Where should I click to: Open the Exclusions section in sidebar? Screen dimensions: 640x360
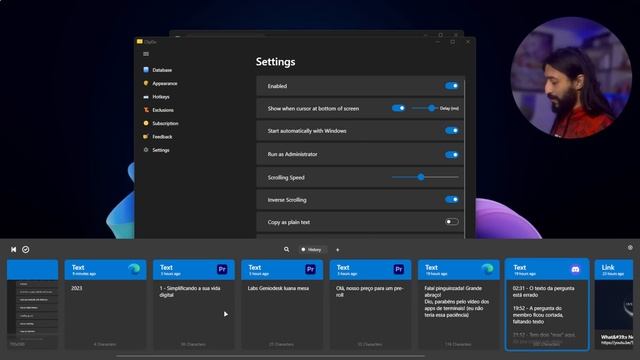pos(159,110)
